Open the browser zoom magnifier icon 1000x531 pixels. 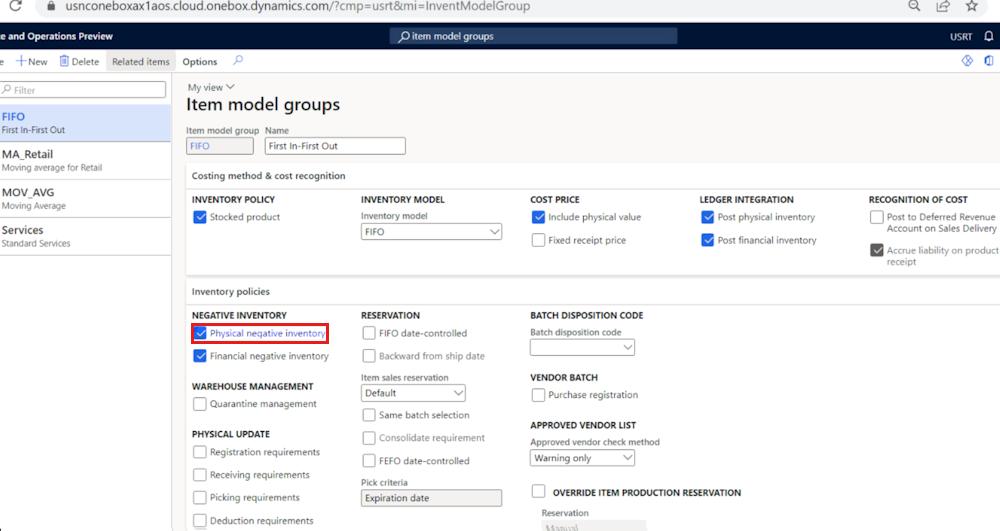click(x=915, y=6)
